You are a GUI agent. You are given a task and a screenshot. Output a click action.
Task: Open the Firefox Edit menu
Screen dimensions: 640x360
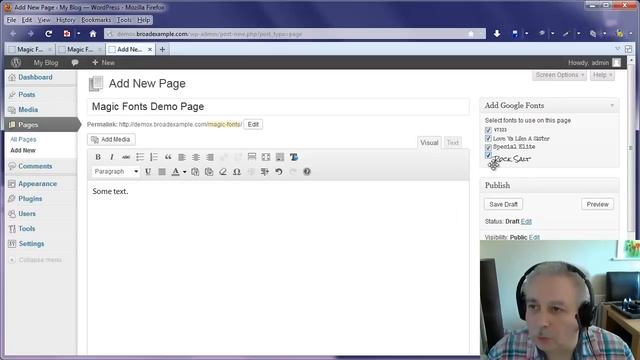[27, 20]
